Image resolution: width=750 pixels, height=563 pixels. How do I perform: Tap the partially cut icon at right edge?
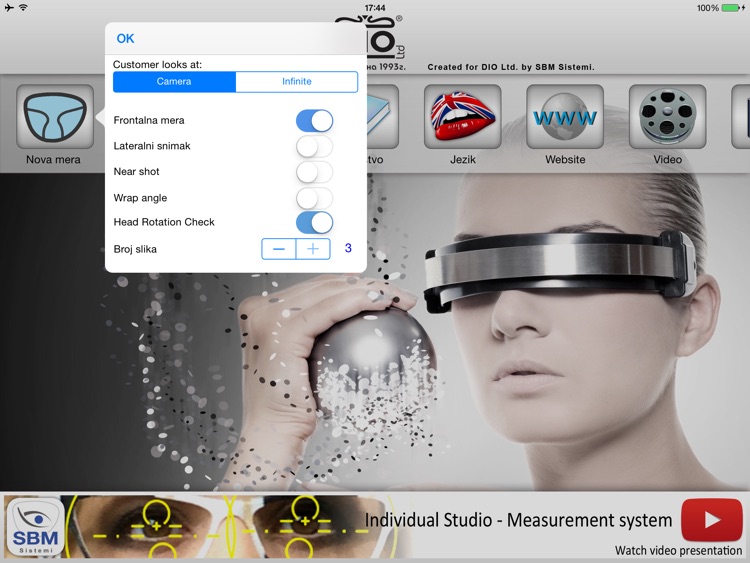(x=741, y=117)
